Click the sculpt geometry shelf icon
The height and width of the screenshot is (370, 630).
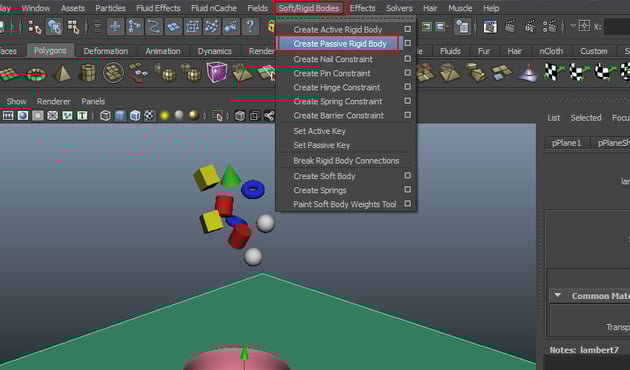coord(528,73)
